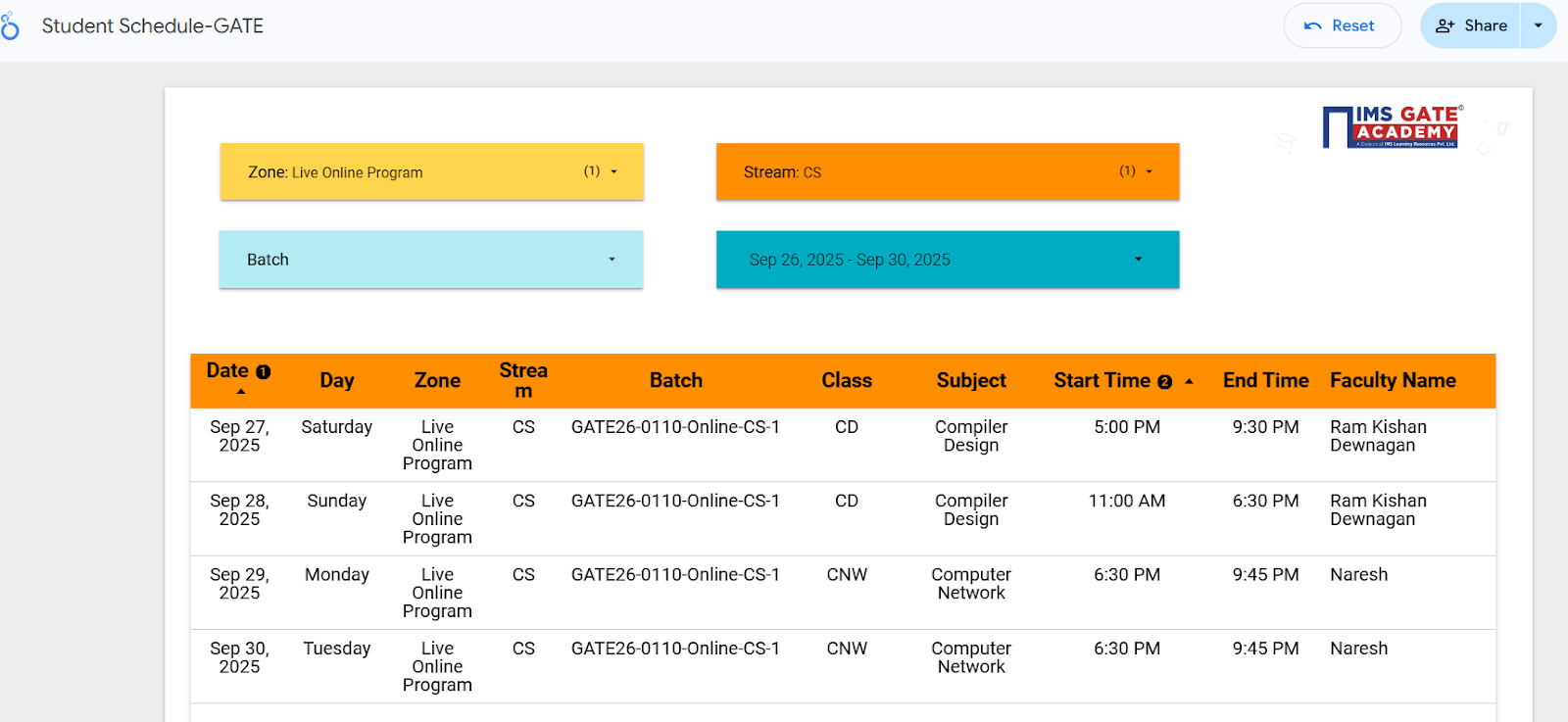
Task: Sort table by Faculty Name column
Action: [1393, 380]
